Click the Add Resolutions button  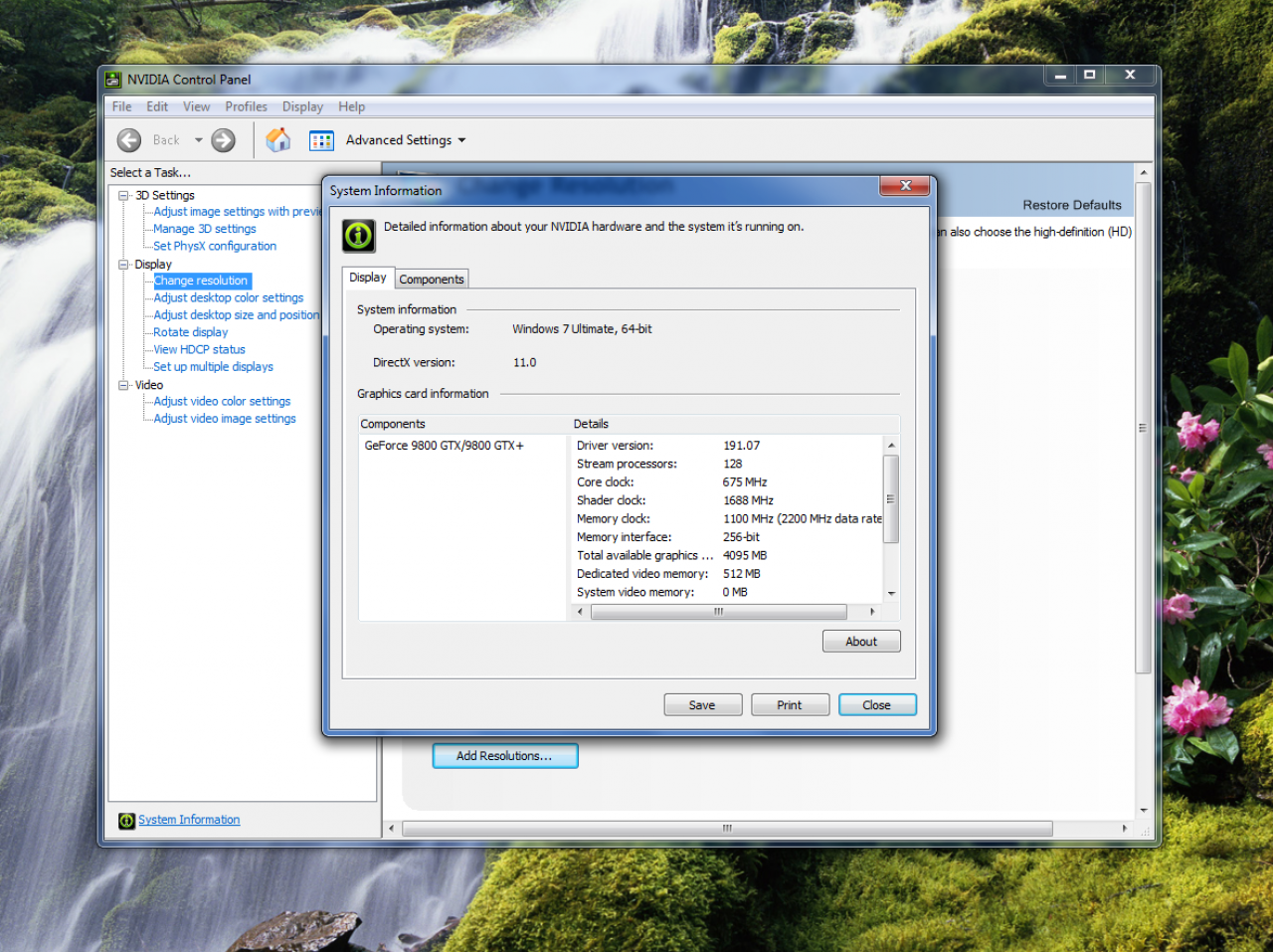(x=505, y=756)
